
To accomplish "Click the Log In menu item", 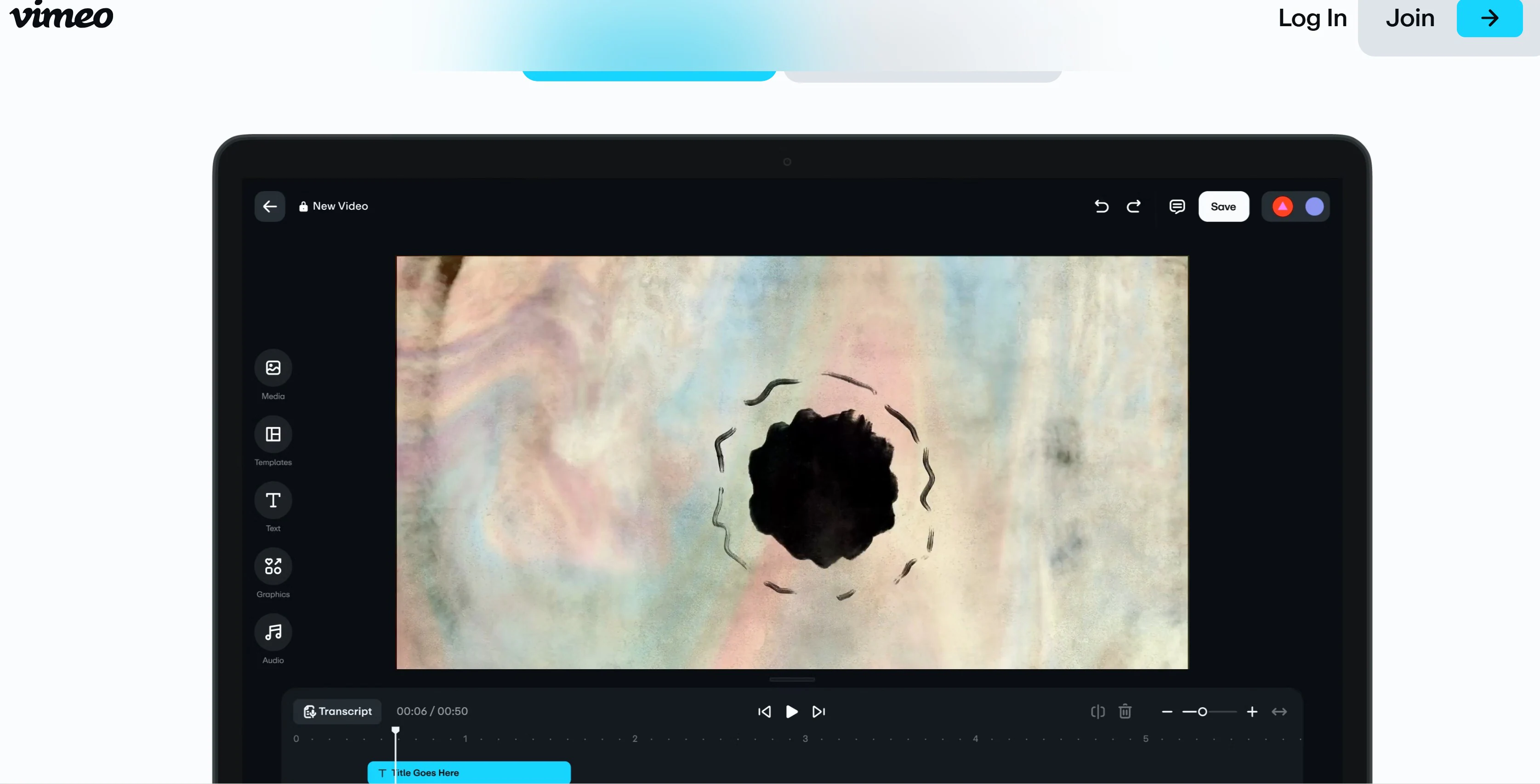I will pos(1312,17).
